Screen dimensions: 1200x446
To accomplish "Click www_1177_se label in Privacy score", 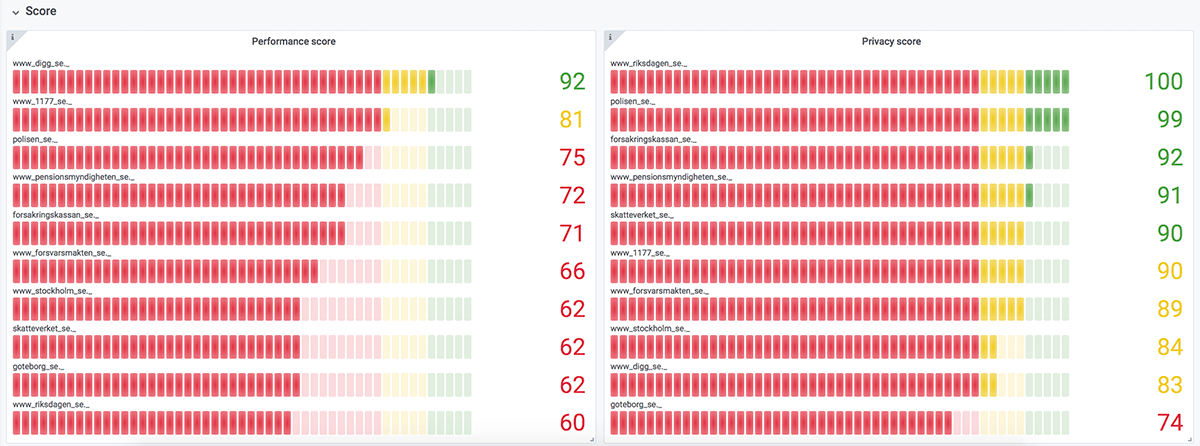I will pyautogui.click(x=640, y=252).
